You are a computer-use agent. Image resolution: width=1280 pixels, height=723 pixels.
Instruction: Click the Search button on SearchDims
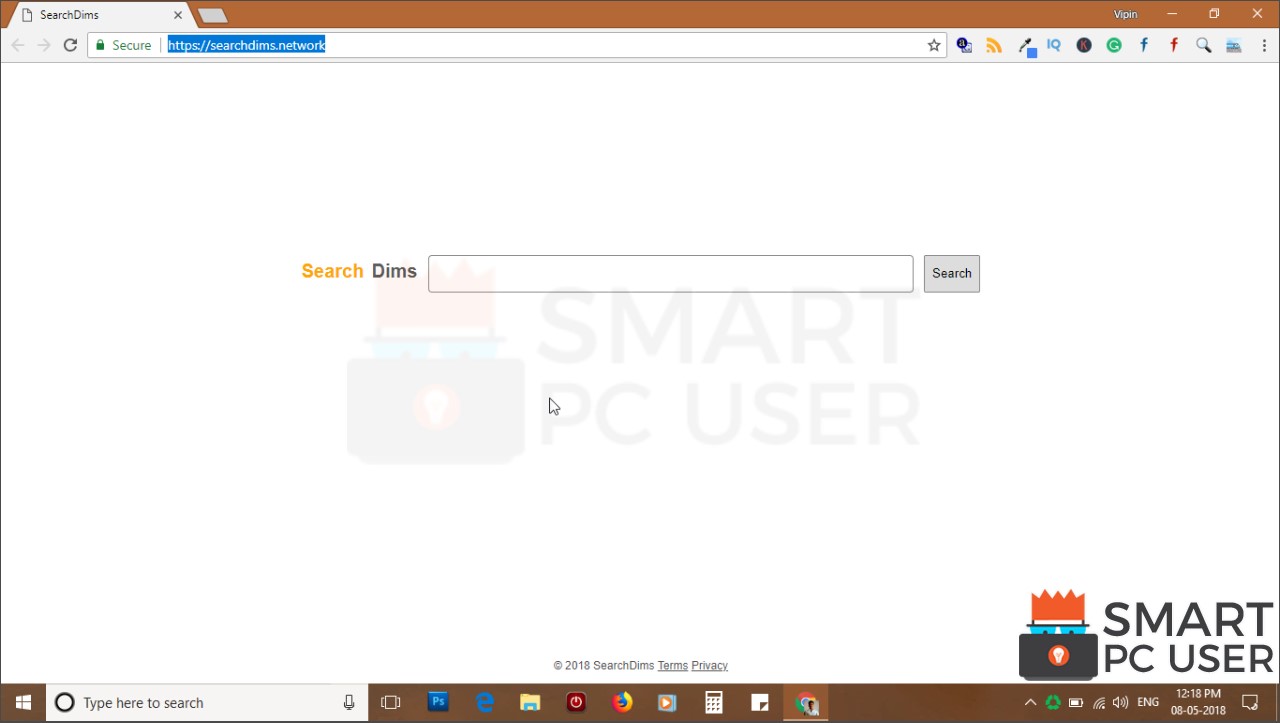coord(951,273)
